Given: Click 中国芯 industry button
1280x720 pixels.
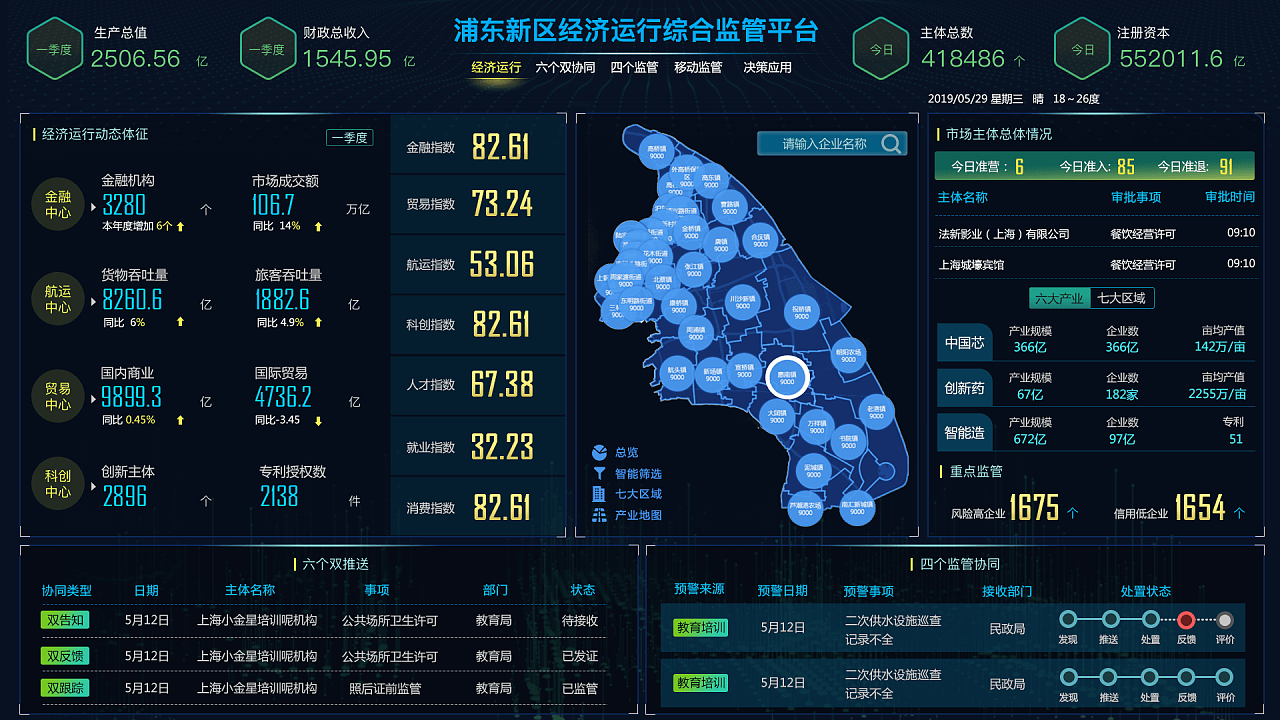Looking at the screenshot, I should pos(965,342).
